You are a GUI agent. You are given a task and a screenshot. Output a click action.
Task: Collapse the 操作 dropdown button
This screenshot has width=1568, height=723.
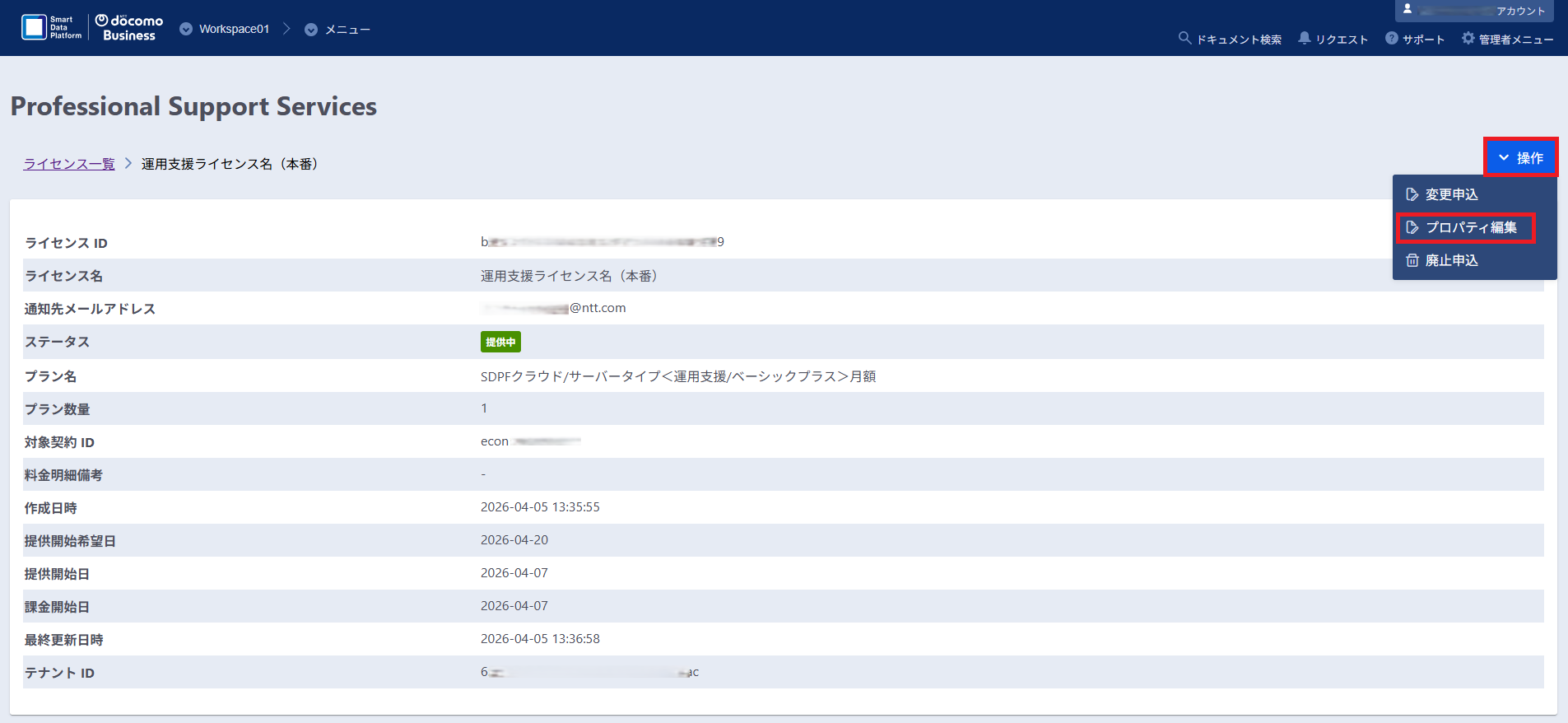click(1520, 157)
